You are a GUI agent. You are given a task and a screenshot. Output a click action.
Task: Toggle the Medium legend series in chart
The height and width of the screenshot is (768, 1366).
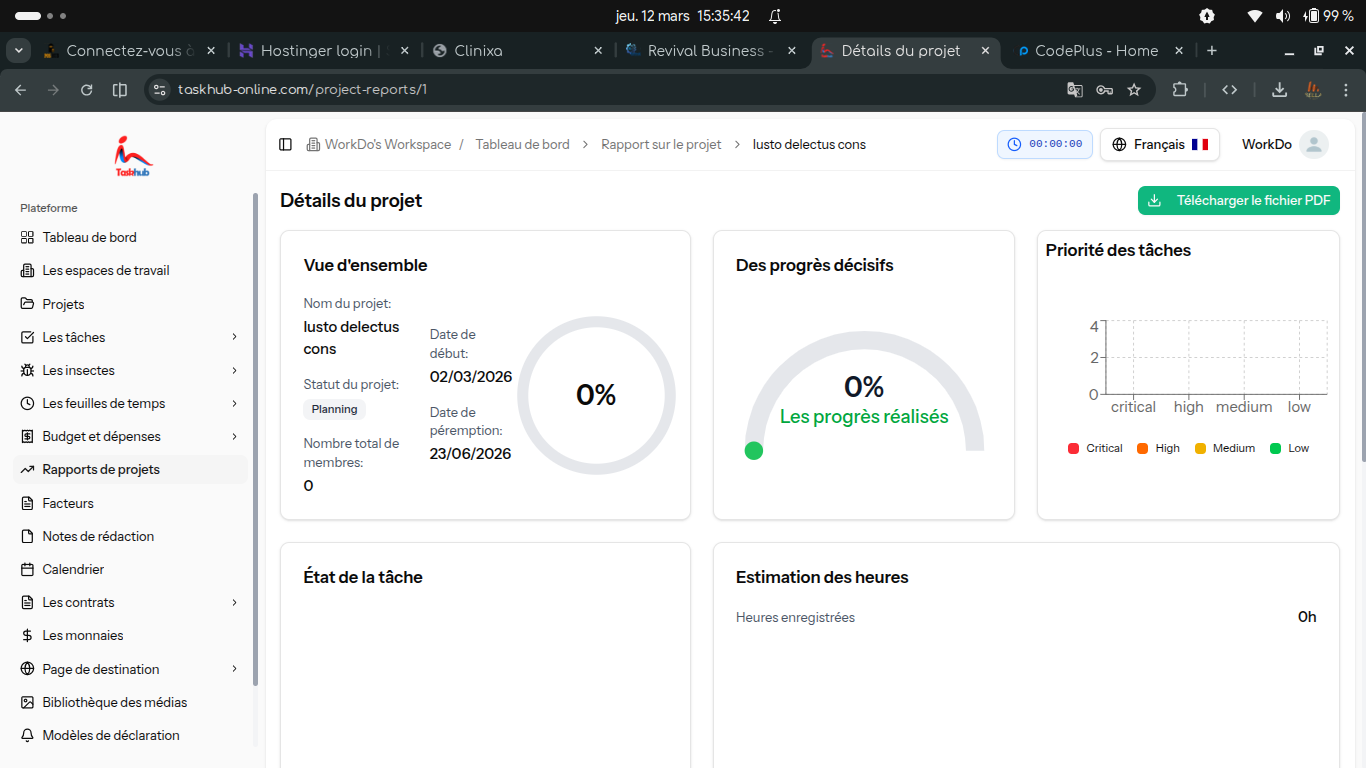pyautogui.click(x=1224, y=448)
